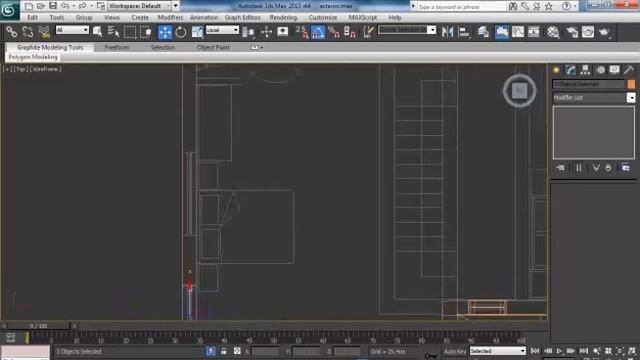The width and height of the screenshot is (640, 360).
Task: Open Edit Named Selection Sets
Action: tap(368, 32)
